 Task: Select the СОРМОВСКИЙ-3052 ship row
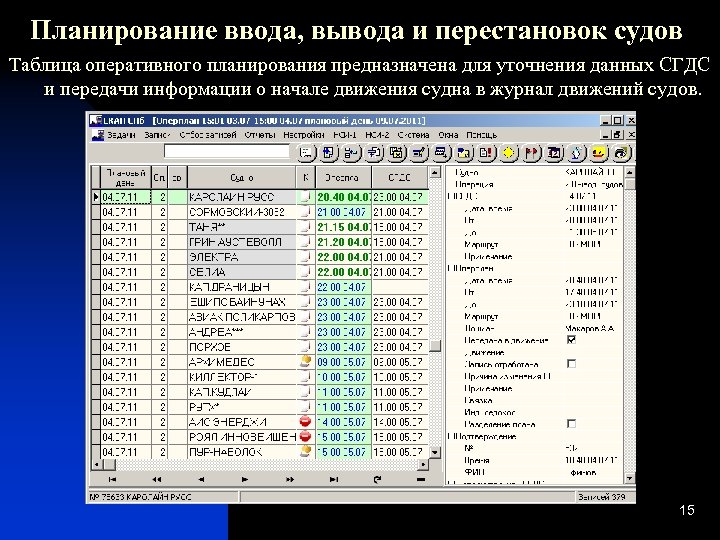(260, 212)
